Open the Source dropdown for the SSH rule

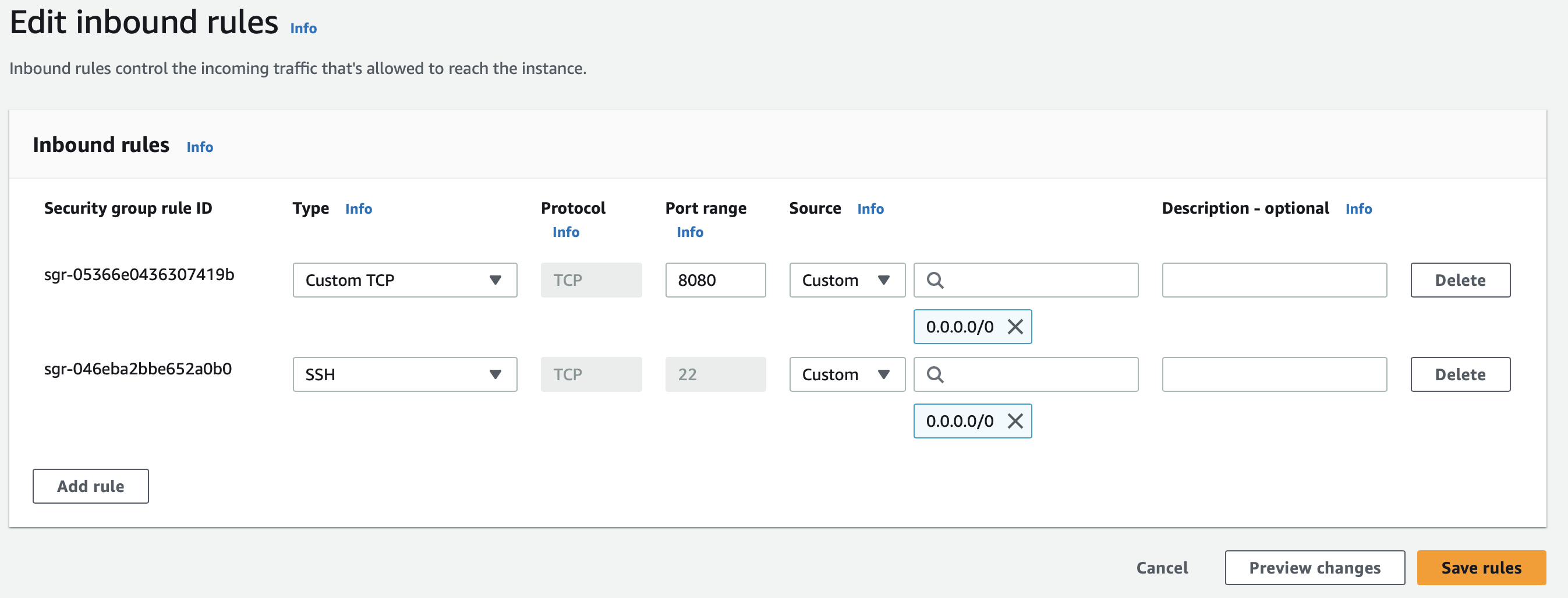(847, 374)
